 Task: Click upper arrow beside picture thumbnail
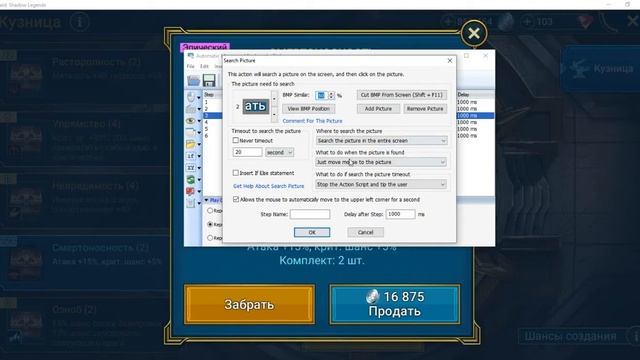(274, 98)
